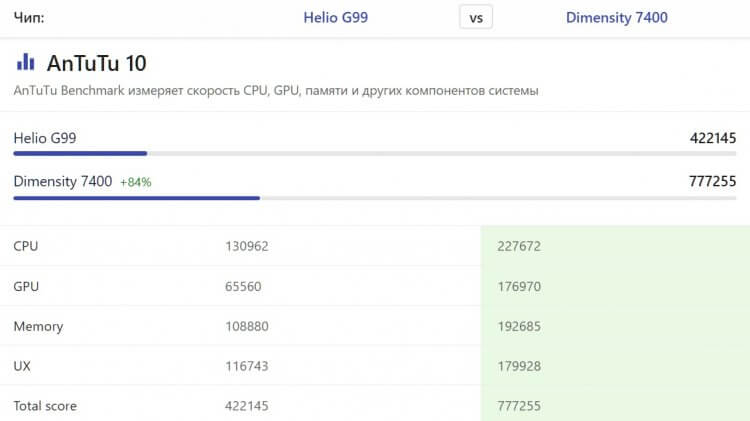The height and width of the screenshot is (421, 750).
Task: Open the Dimensity 7400 chip link
Action: tap(617, 18)
